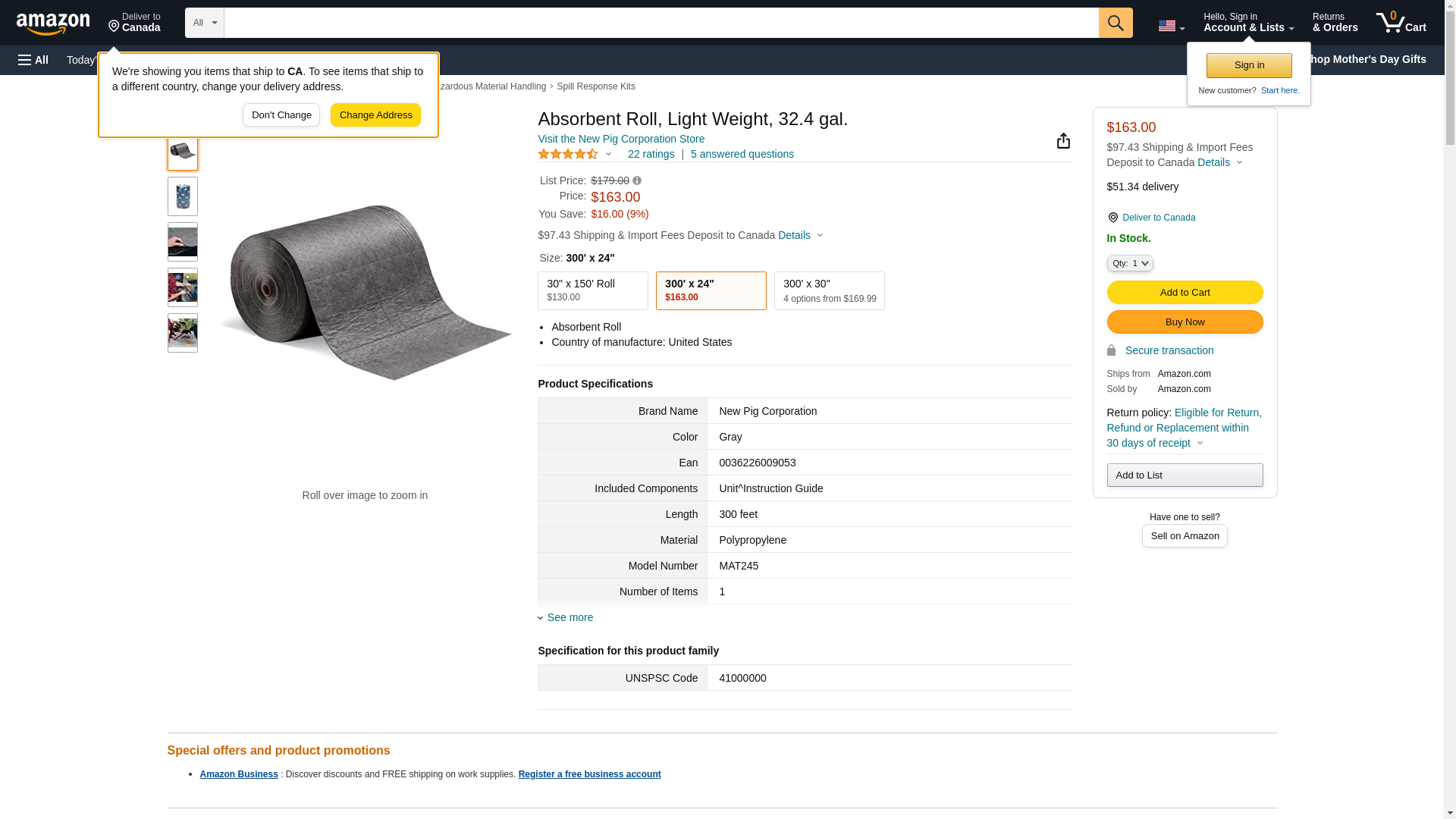Click the Change Address button
The width and height of the screenshot is (1456, 819).
375,115
